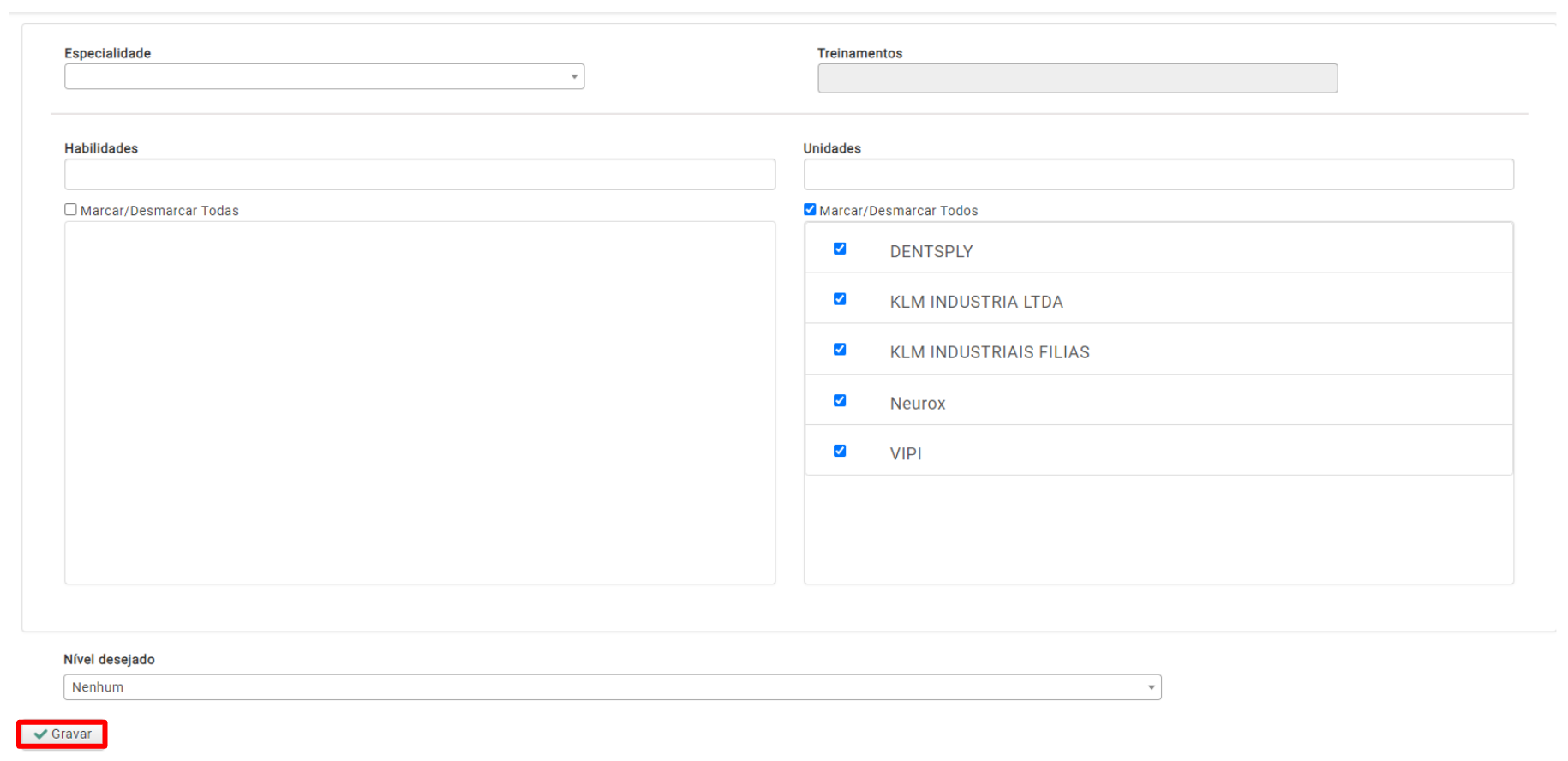Click the Treinamentos field
The height and width of the screenshot is (761, 1568).
(x=1077, y=78)
